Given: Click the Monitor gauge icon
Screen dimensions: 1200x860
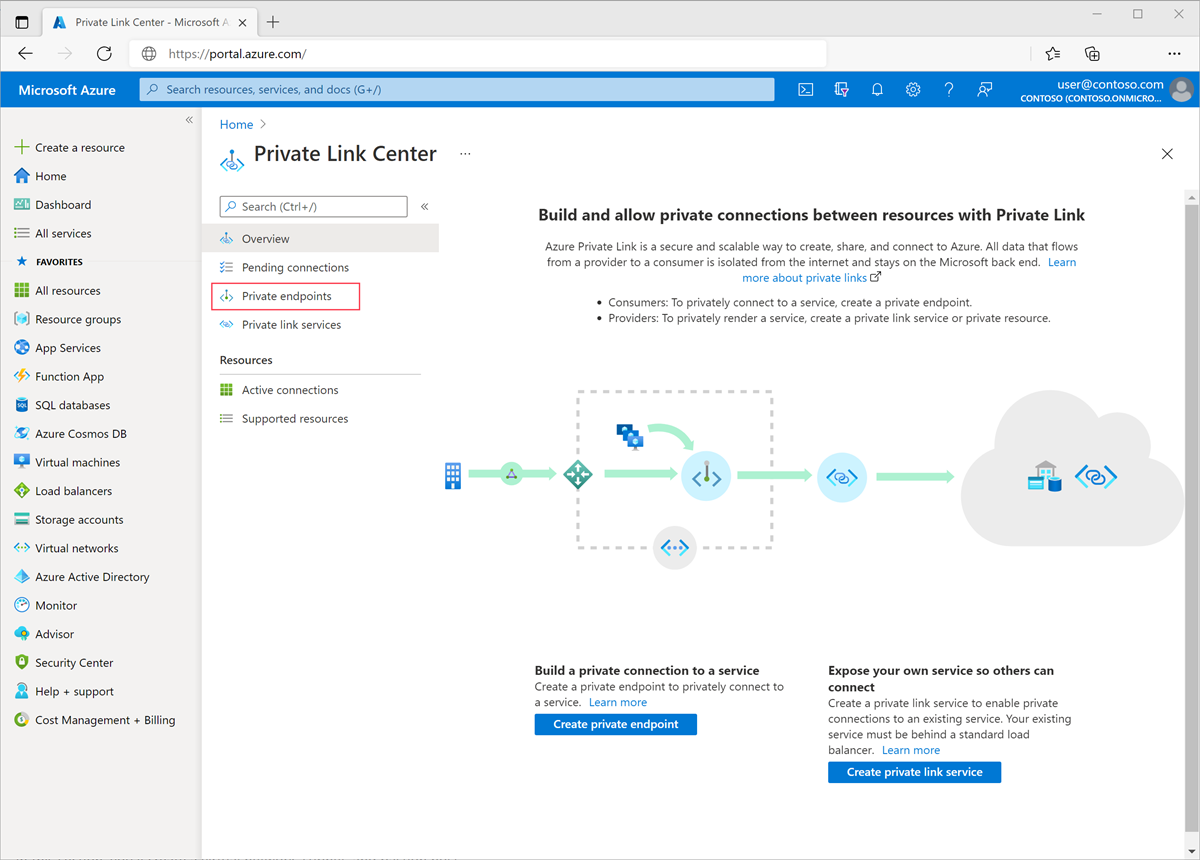Looking at the screenshot, I should click(x=22, y=605).
